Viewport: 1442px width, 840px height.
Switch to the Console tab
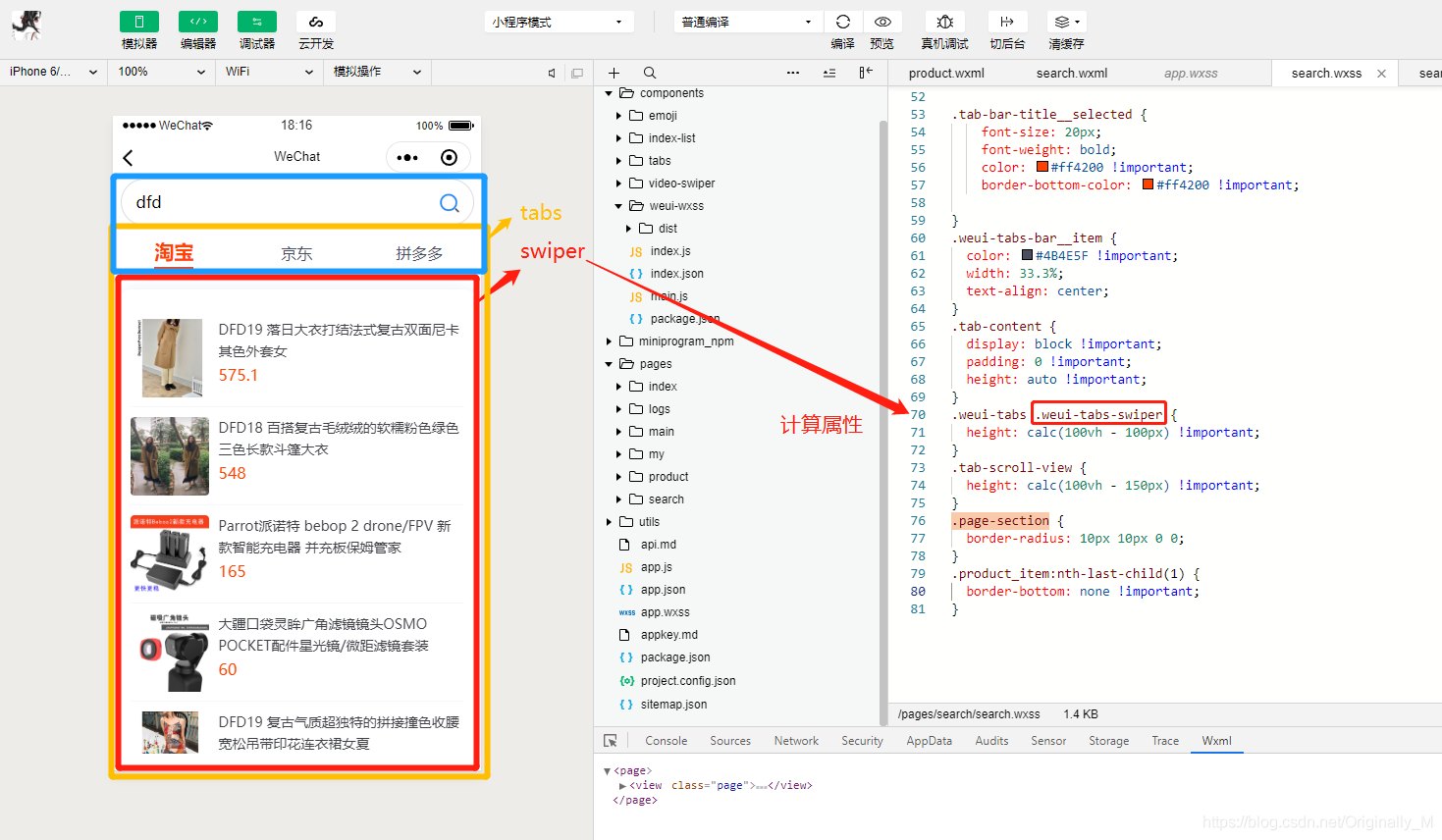[666, 741]
